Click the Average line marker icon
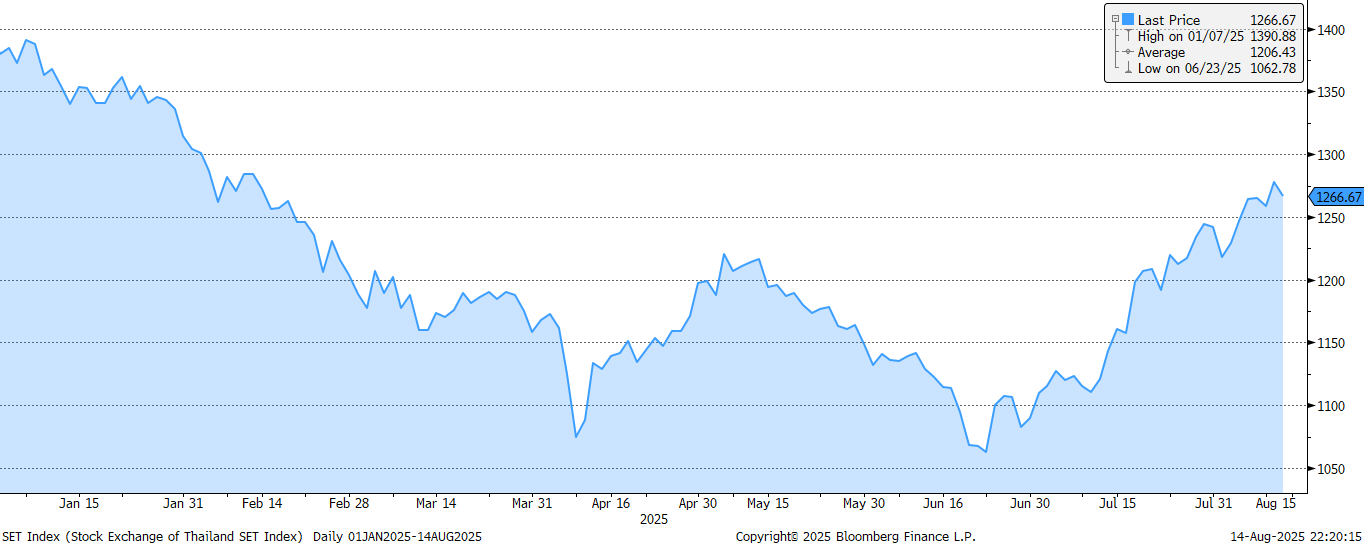Viewport: 1364px width, 545px height. [x=1128, y=52]
